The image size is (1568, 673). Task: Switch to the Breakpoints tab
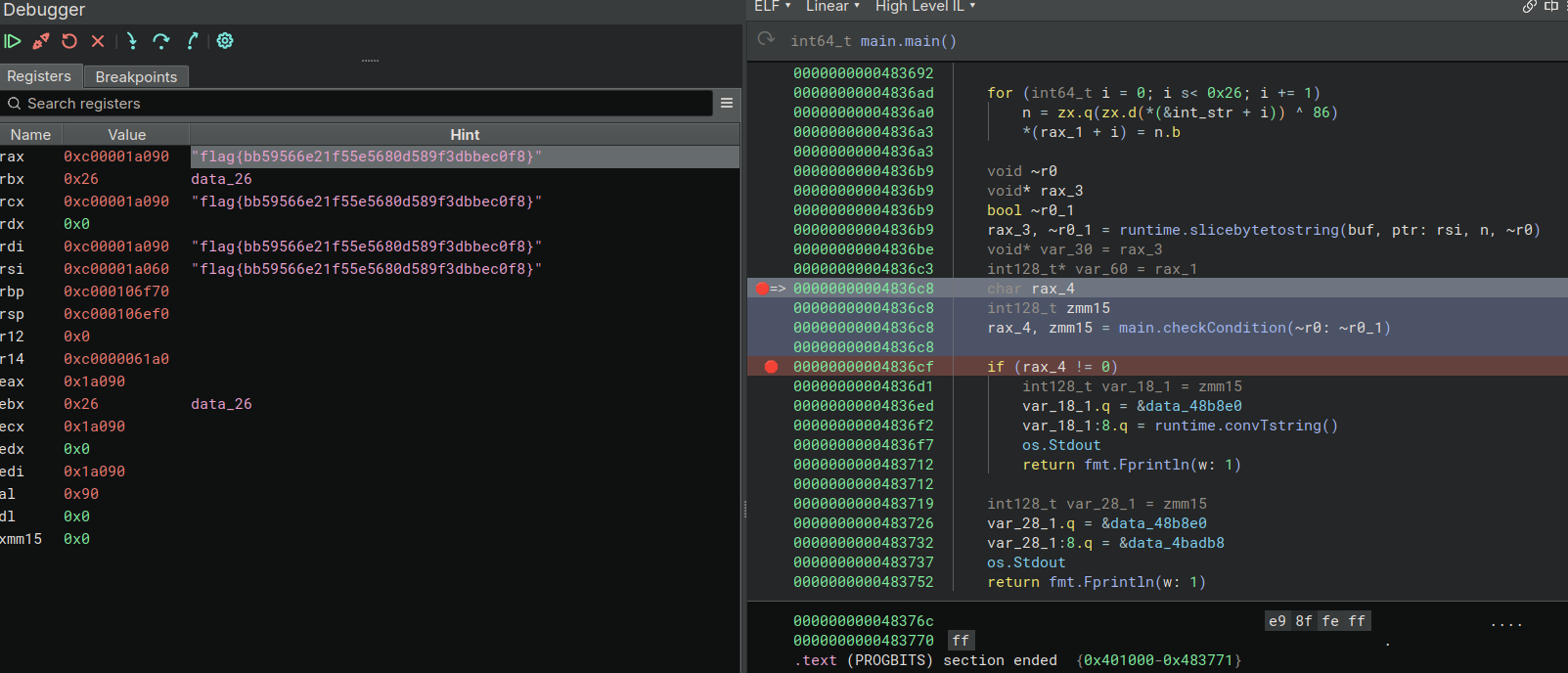point(136,76)
